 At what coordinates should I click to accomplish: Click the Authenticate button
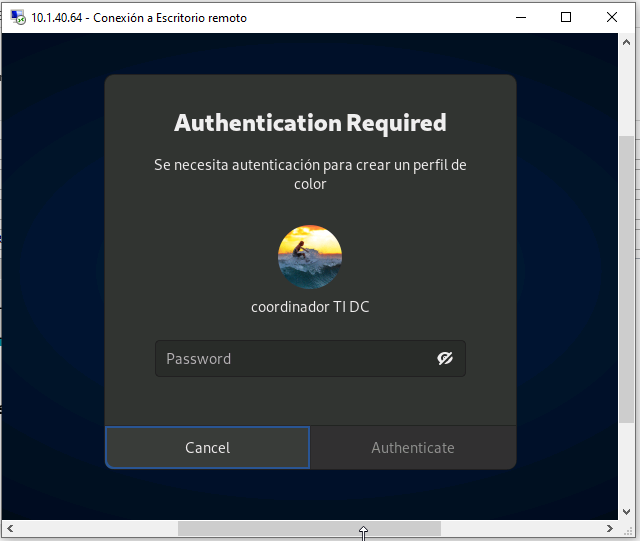click(412, 448)
